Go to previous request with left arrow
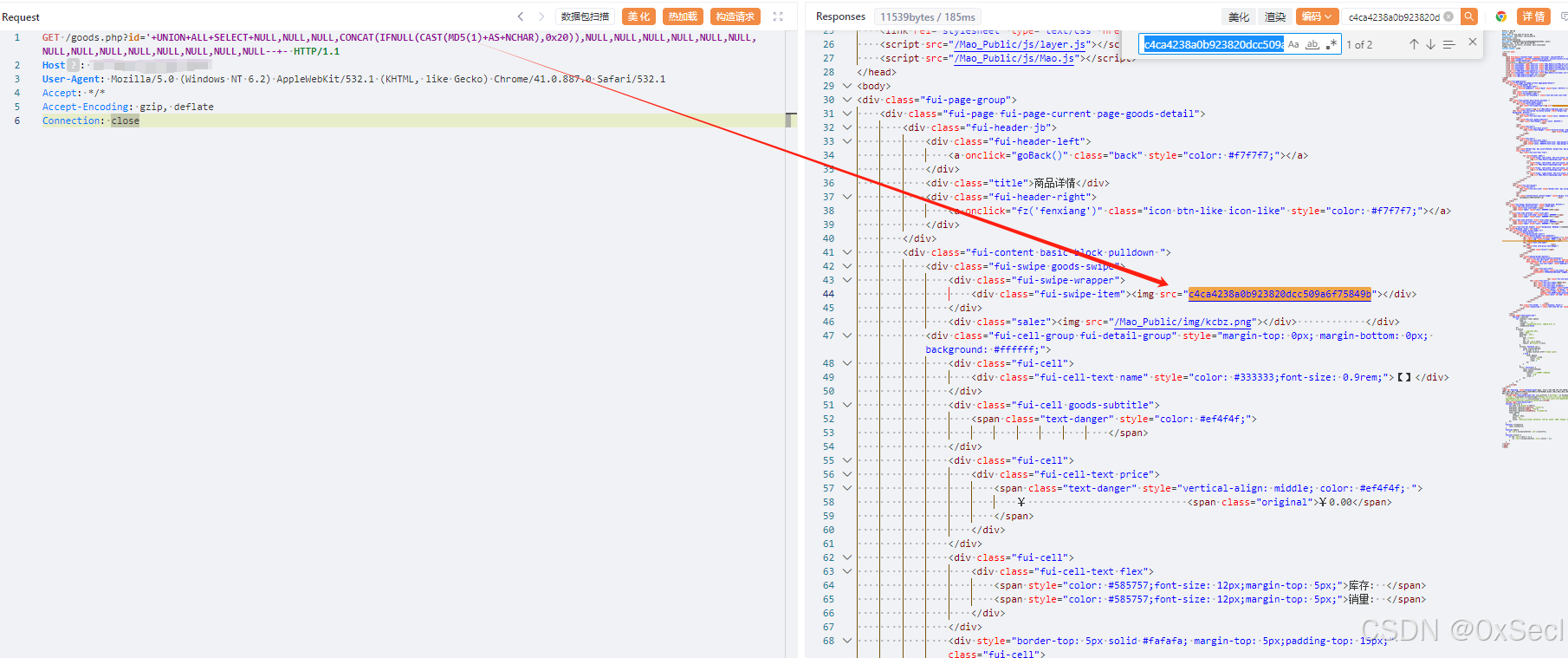Screen dimensions: 1568x658 [x=521, y=16]
